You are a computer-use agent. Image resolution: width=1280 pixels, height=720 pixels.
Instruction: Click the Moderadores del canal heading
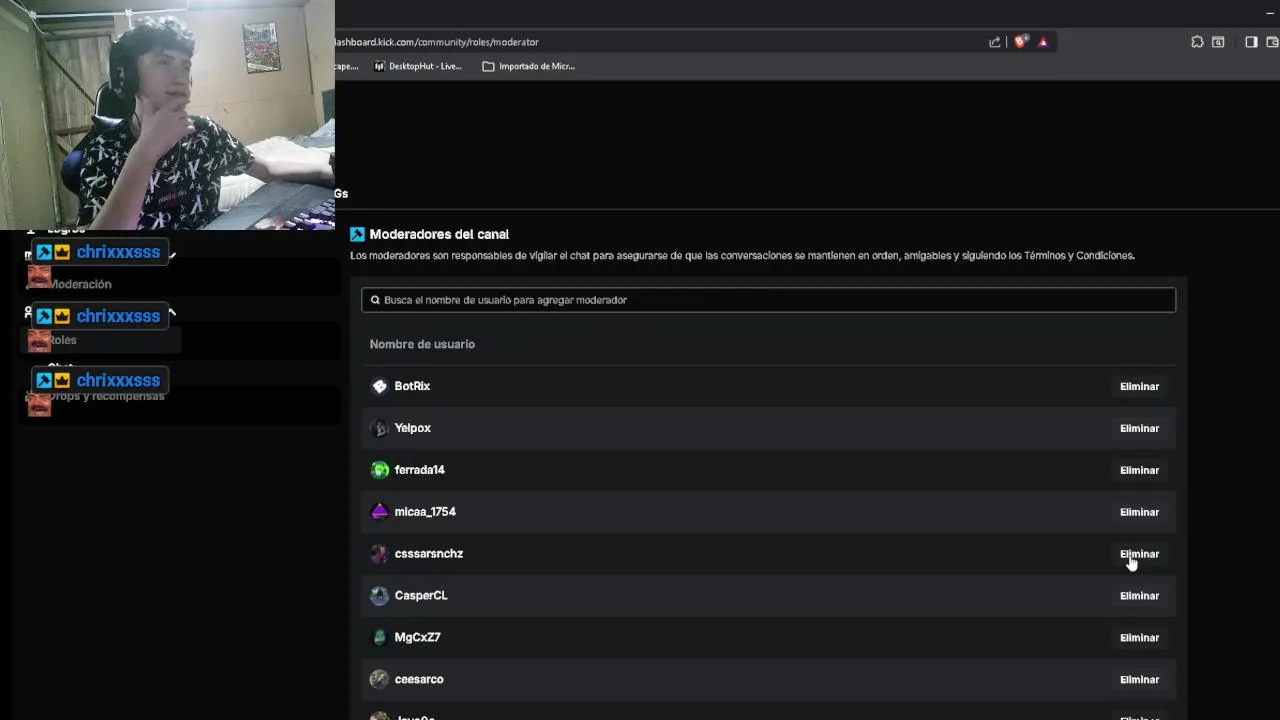pyautogui.click(x=439, y=234)
